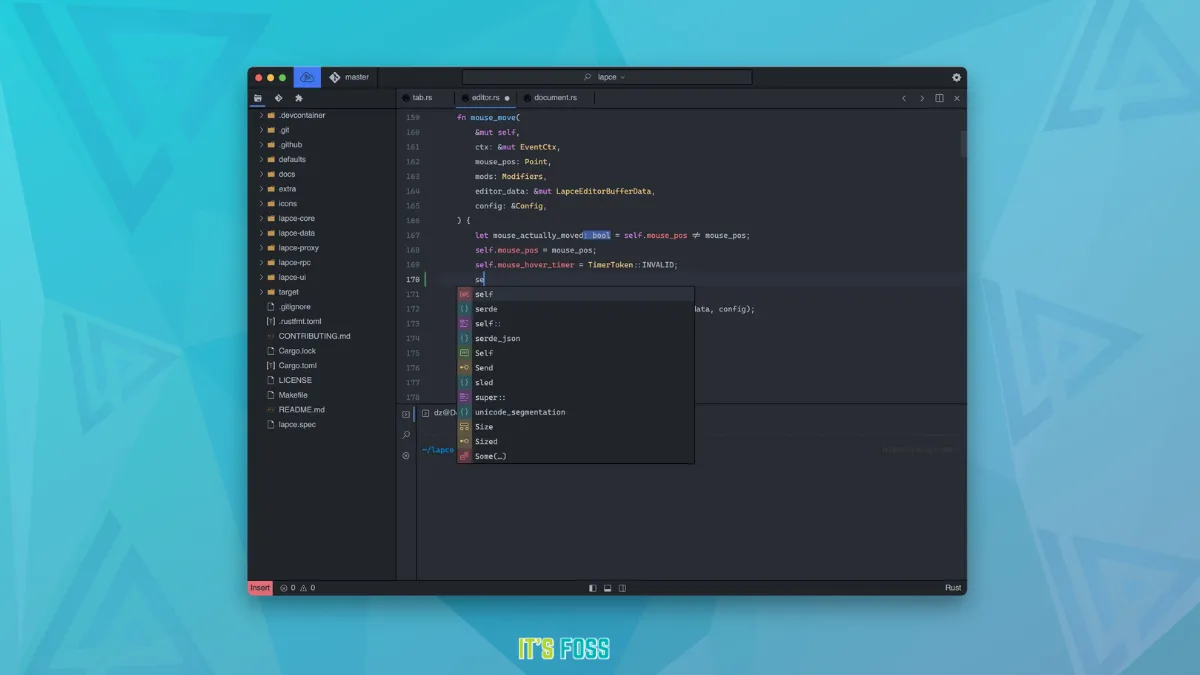Choose the 'serde' completion suggestion
This screenshot has height=675, width=1200.
pos(575,309)
